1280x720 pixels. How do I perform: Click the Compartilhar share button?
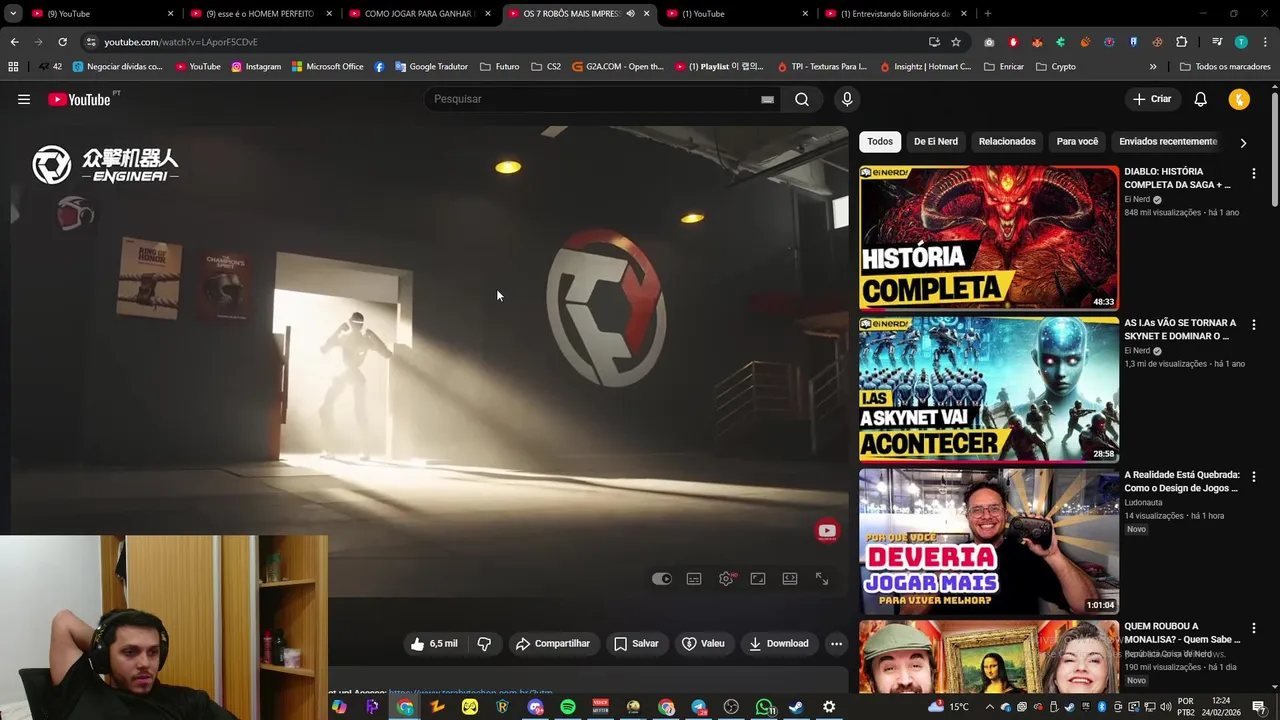[x=553, y=644]
